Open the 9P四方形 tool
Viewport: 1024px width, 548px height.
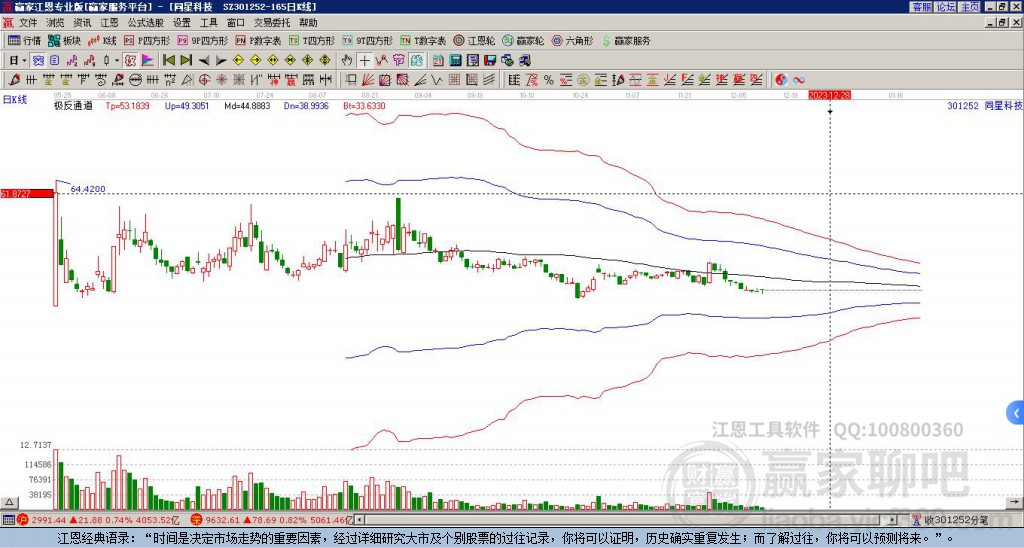(202, 40)
